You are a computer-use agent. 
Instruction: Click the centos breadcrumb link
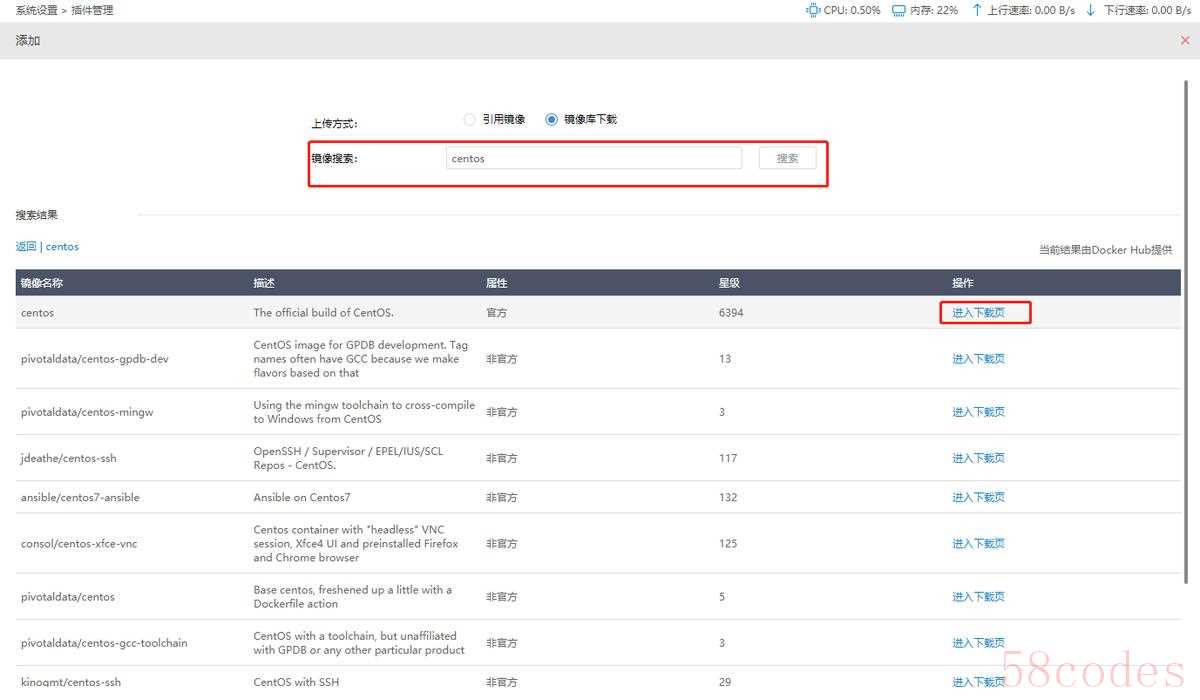62,246
